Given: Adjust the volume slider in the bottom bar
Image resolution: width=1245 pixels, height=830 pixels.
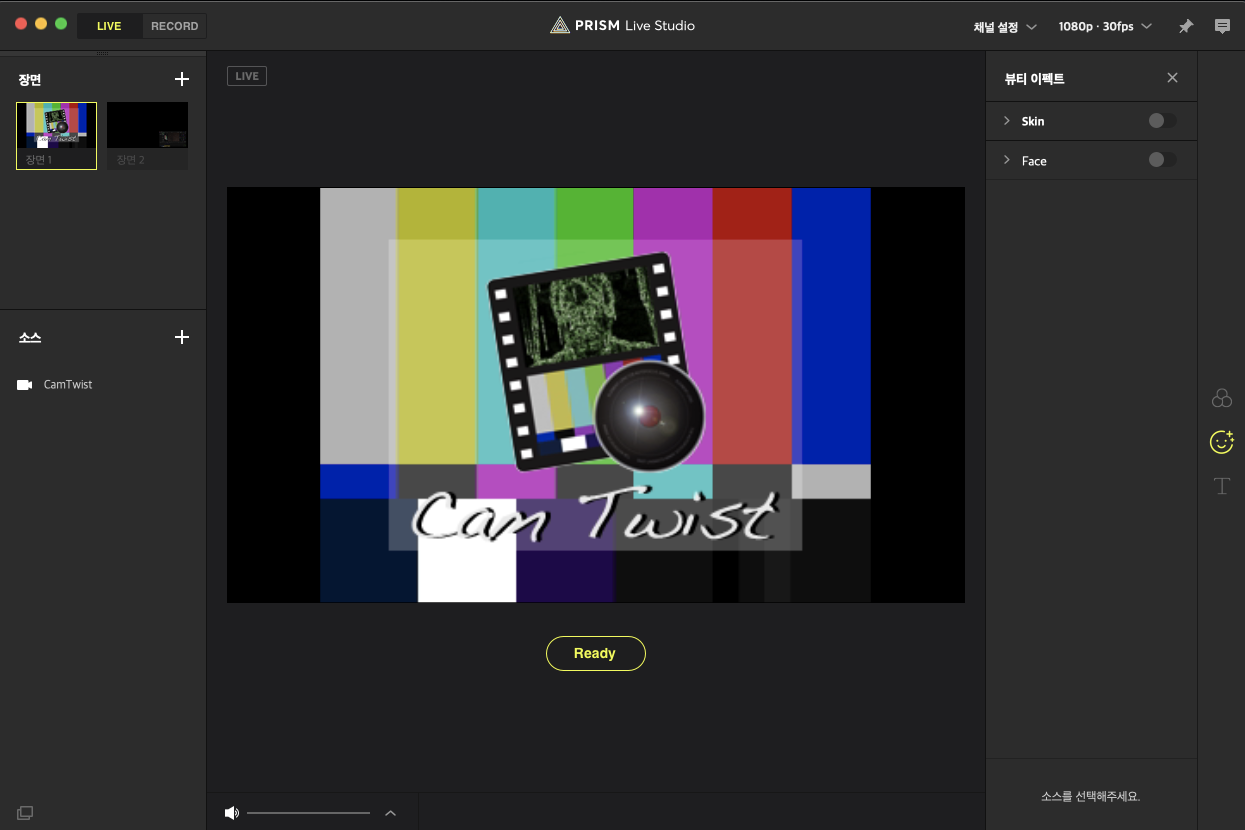Looking at the screenshot, I should [308, 813].
